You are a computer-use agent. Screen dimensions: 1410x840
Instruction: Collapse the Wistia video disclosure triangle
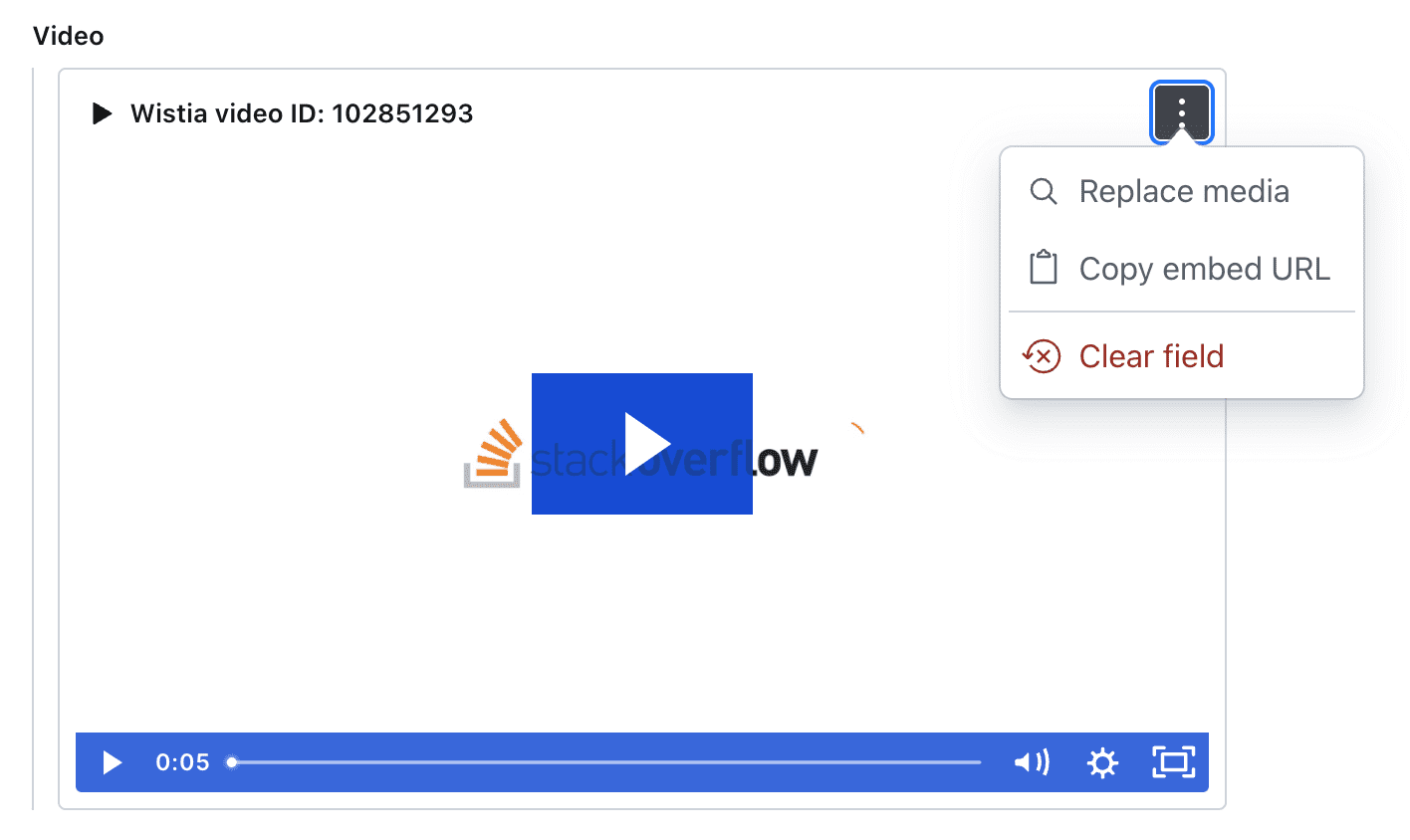(x=102, y=113)
